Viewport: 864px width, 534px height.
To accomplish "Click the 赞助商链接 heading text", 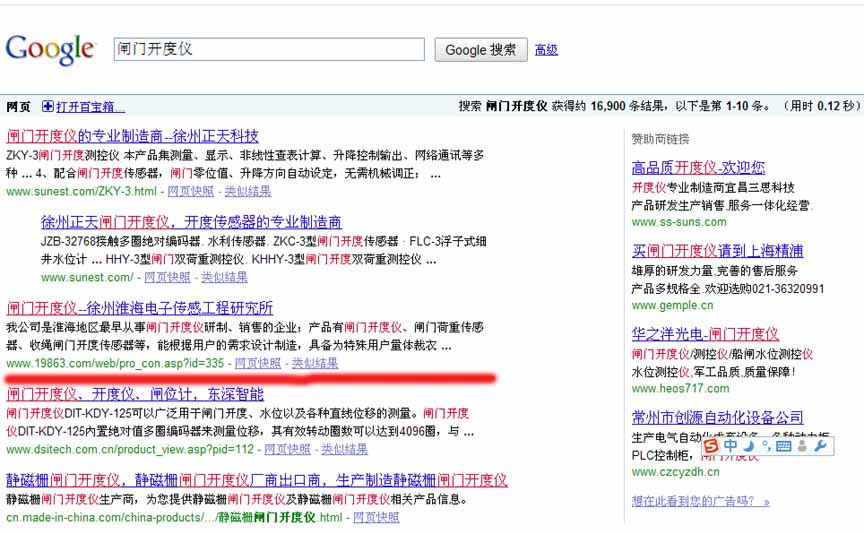I will [x=660, y=139].
